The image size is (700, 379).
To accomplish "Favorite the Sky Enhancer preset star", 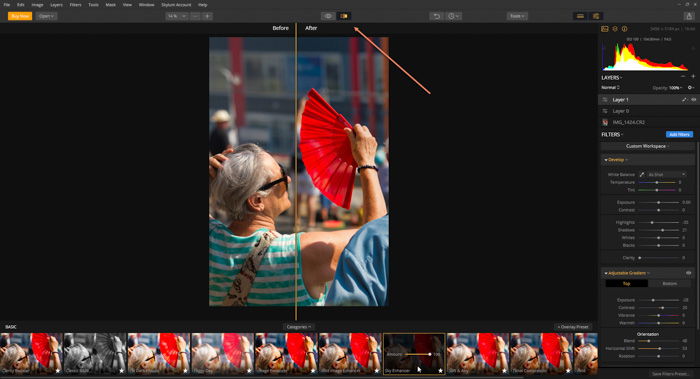I will 441,371.
